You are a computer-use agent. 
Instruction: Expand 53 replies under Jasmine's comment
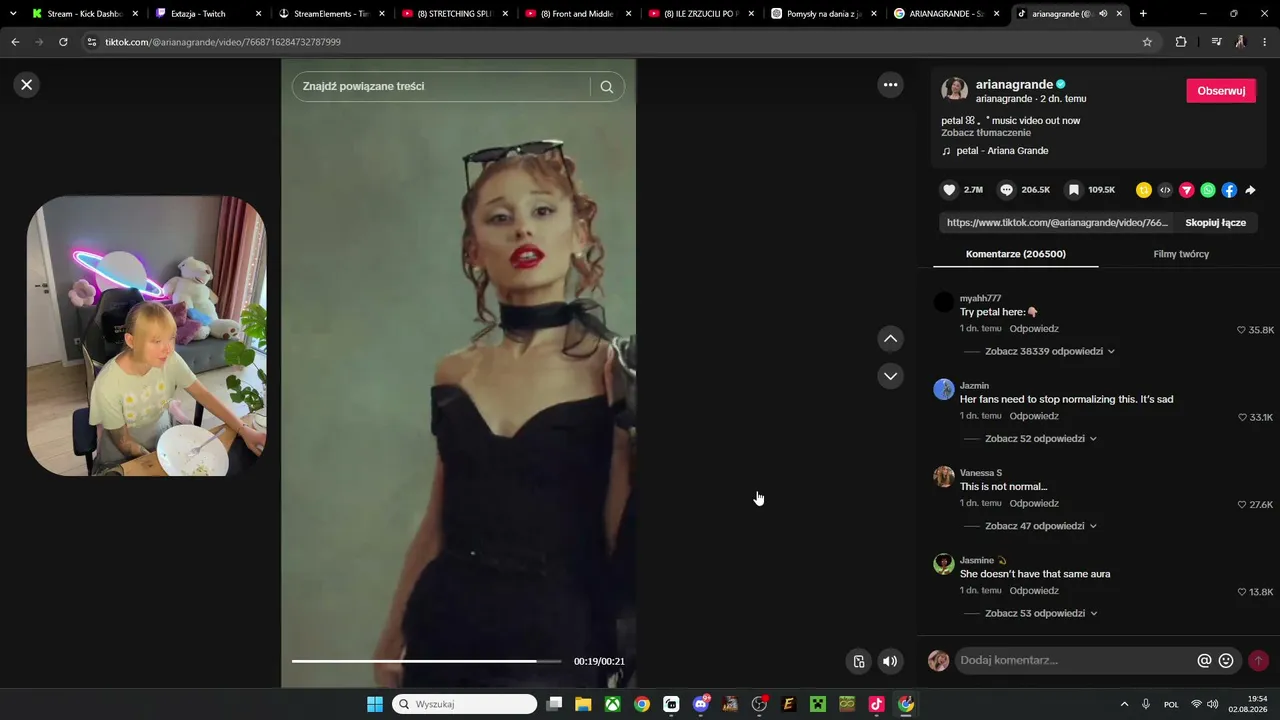tap(1041, 613)
